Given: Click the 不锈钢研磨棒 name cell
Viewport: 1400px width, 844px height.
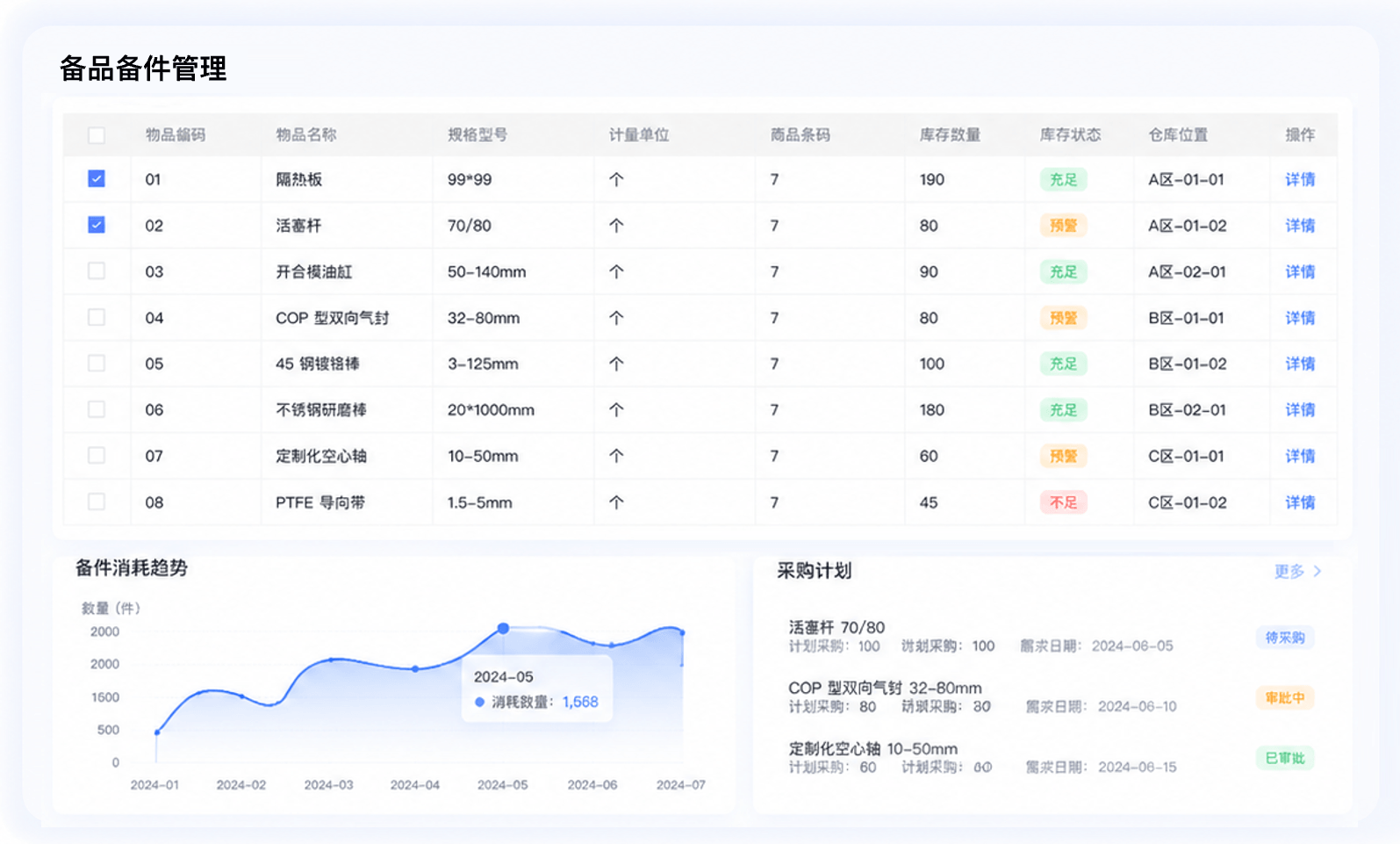Looking at the screenshot, I should (x=321, y=410).
